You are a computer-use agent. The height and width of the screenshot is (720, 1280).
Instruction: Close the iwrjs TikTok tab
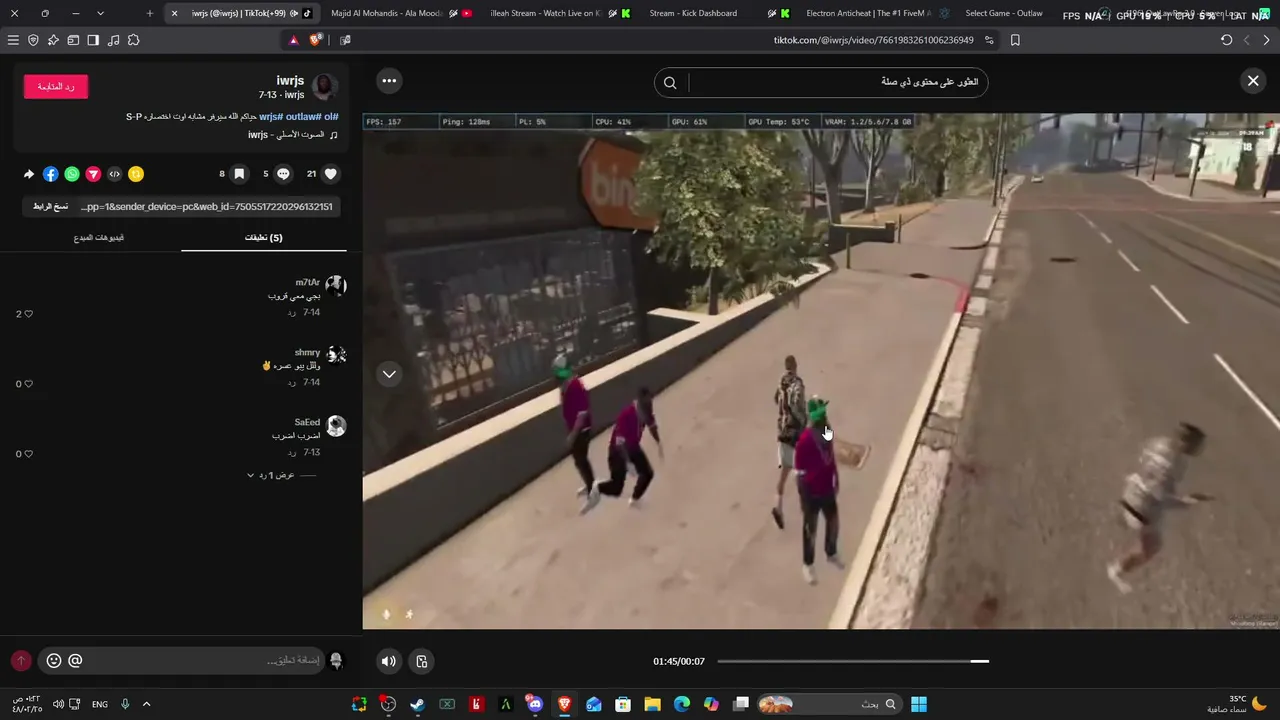[174, 13]
